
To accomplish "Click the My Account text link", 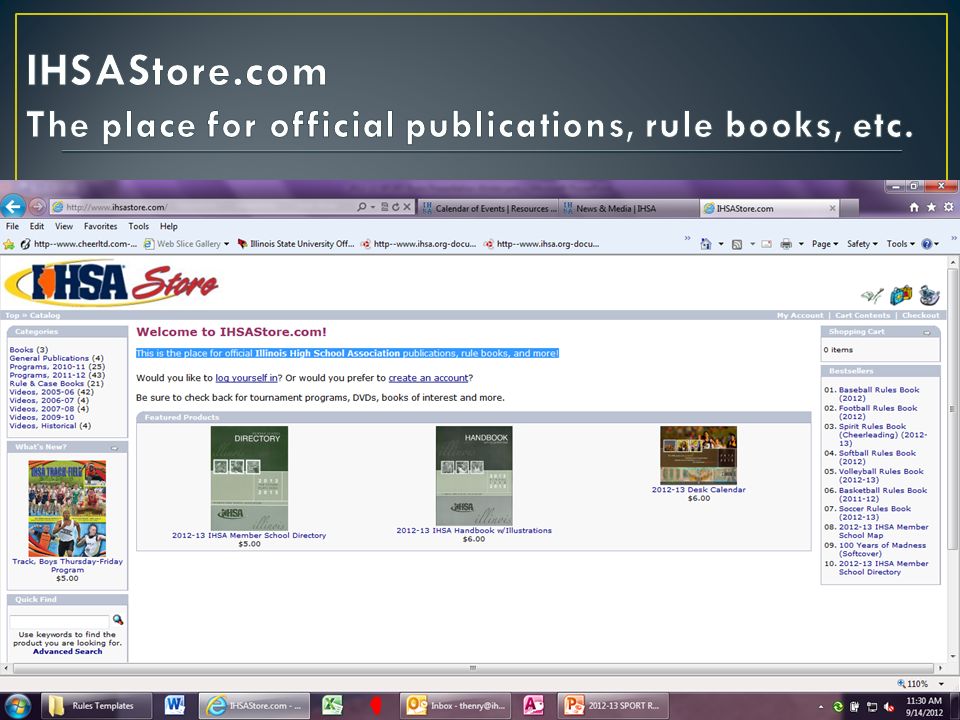I will [x=800, y=315].
